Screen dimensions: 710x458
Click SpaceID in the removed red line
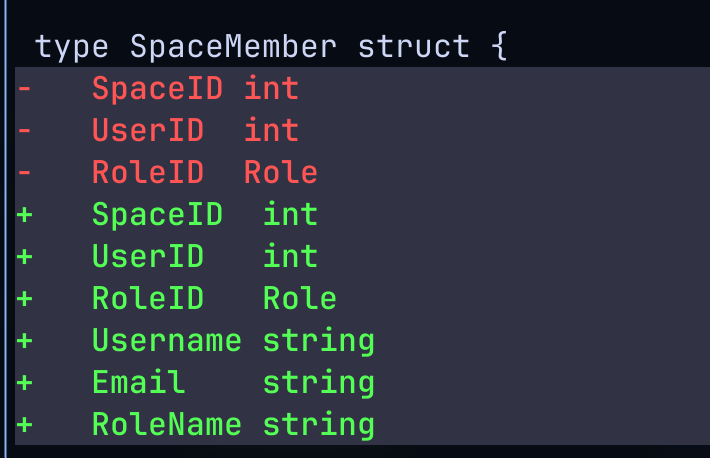[158, 88]
